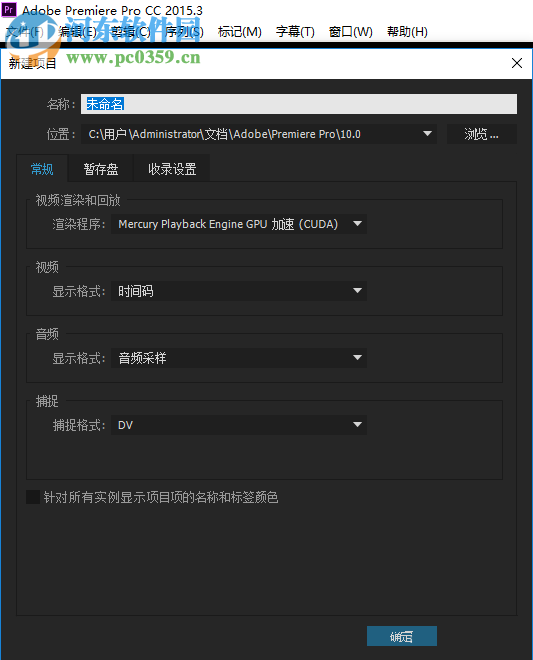Switch to the 暂存盘 tab
The width and height of the screenshot is (533, 660).
[x=101, y=169]
